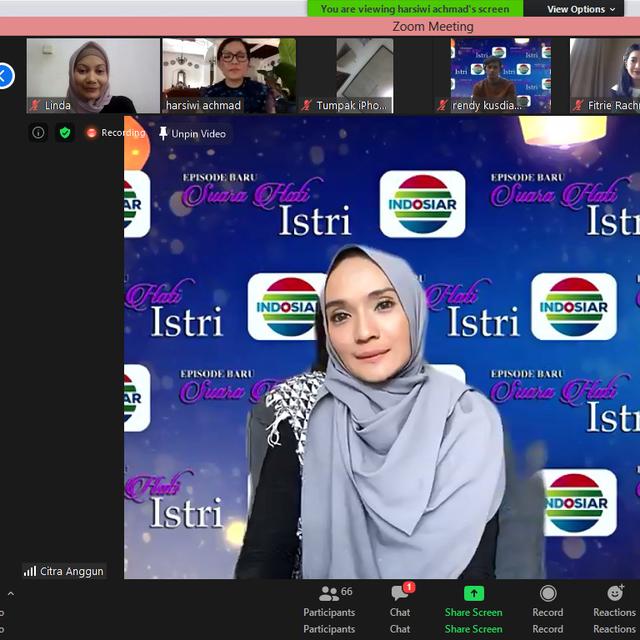640x640 pixels.
Task: Select rendy kusdia's video thumbnail
Action: (x=500, y=76)
